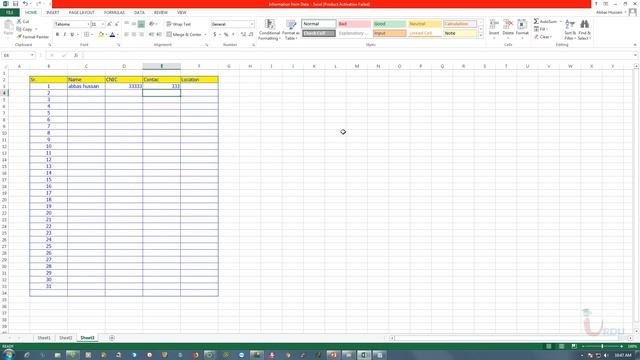
Task: Open the Tahoma font name dropdown
Action: tap(88, 24)
